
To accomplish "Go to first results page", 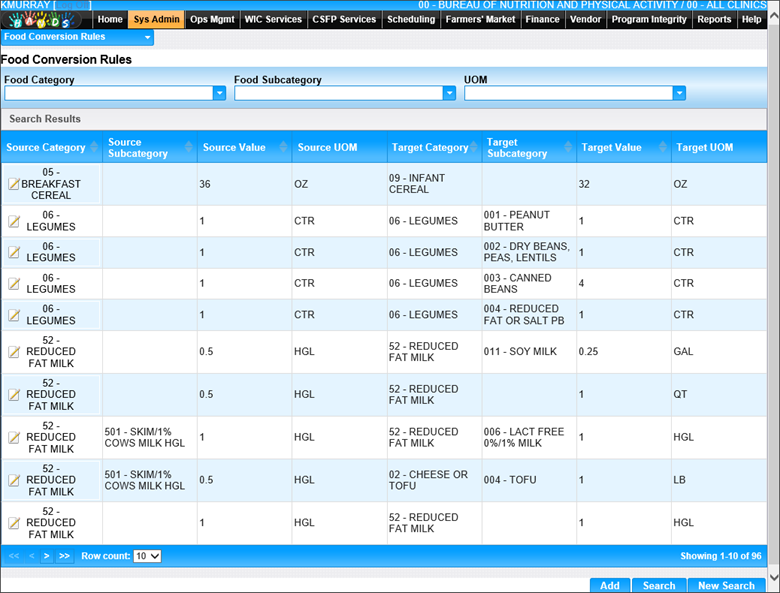I will click(14, 556).
